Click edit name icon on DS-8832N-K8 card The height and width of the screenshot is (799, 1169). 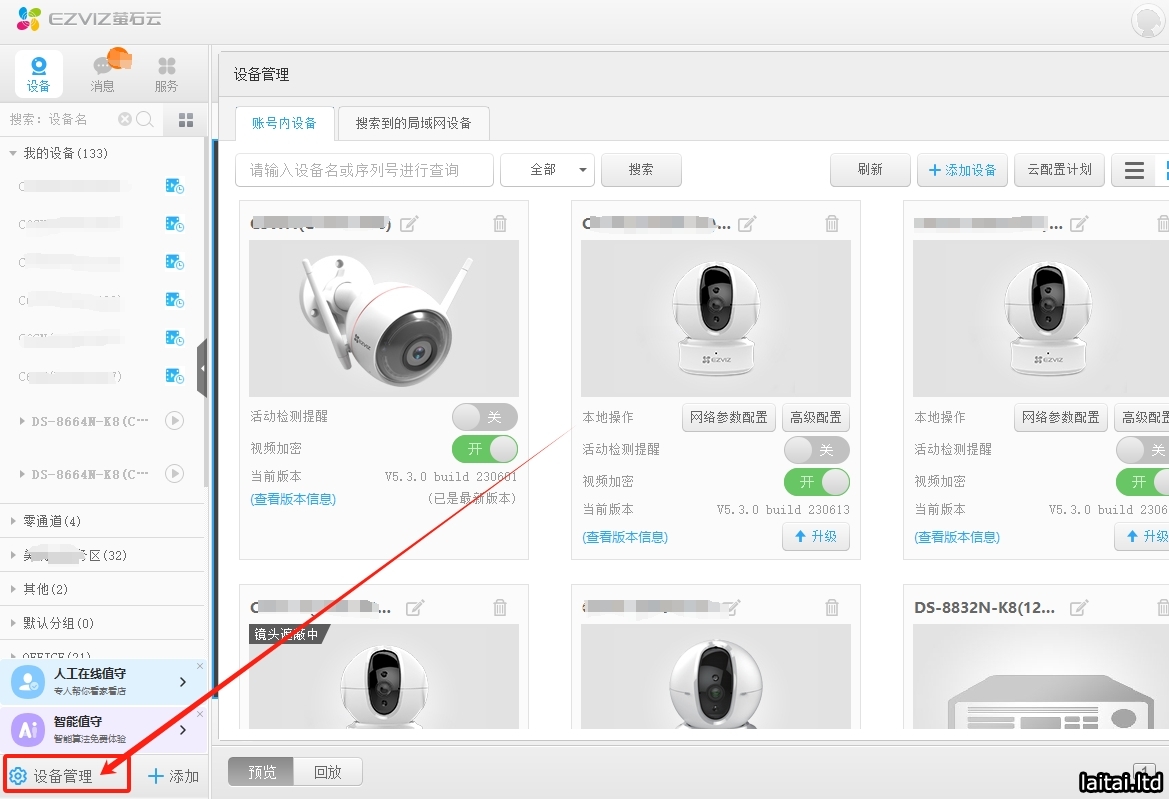coord(1079,608)
